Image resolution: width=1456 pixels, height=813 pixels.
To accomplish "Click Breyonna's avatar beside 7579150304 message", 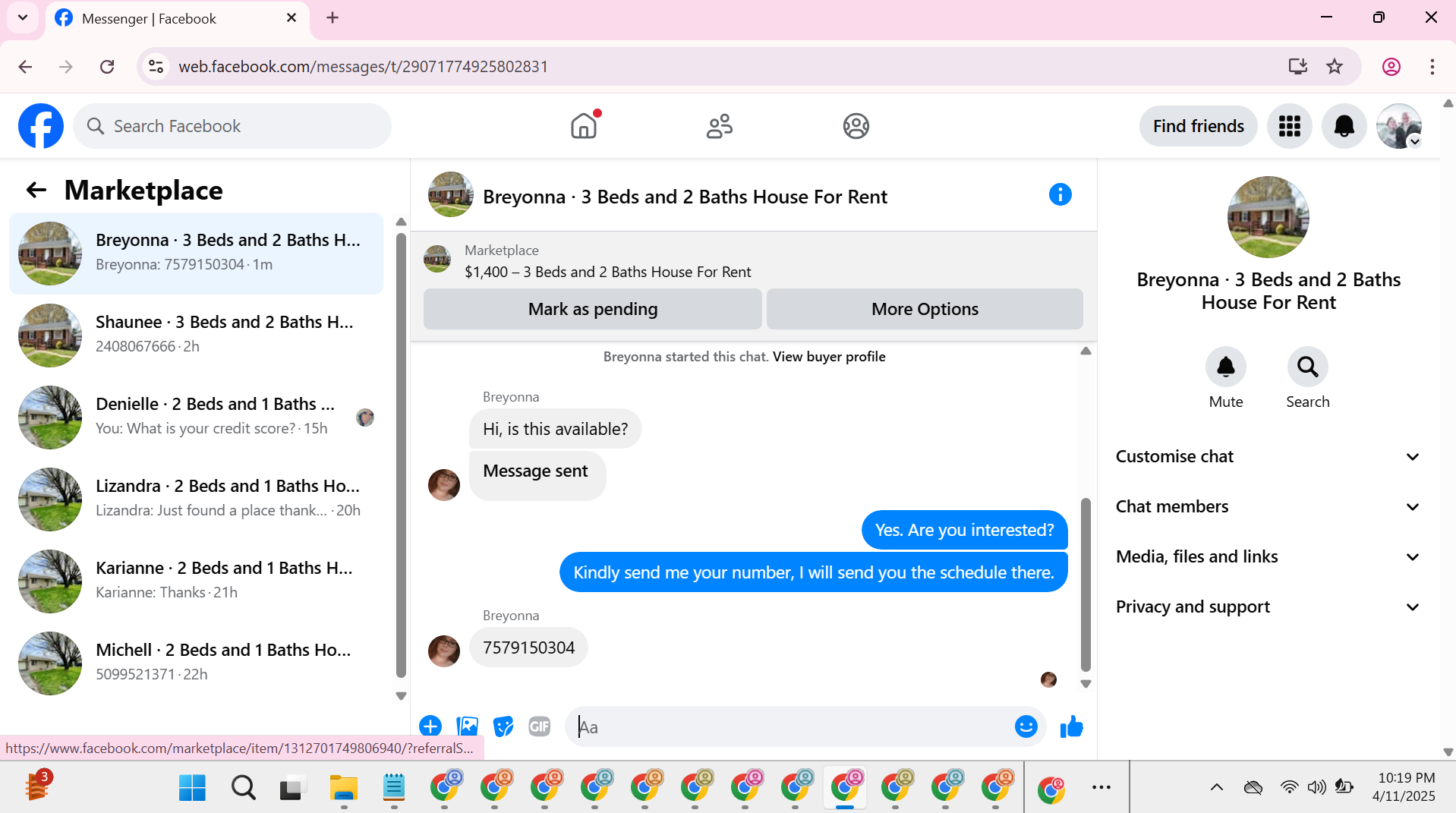I will click(444, 651).
